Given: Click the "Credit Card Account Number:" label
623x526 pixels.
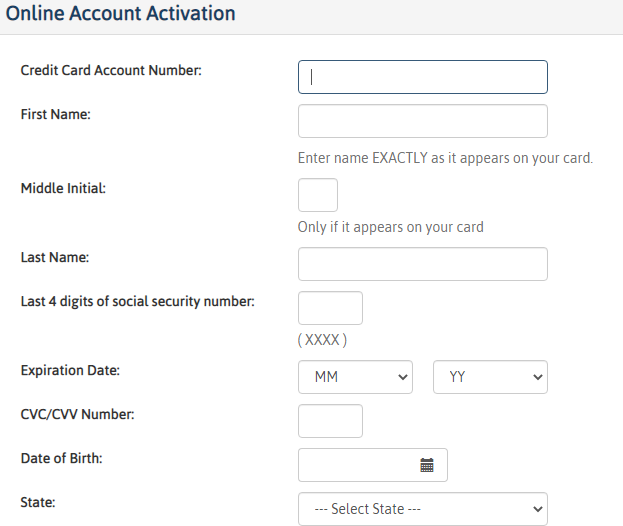Looking at the screenshot, I should coord(111,70).
